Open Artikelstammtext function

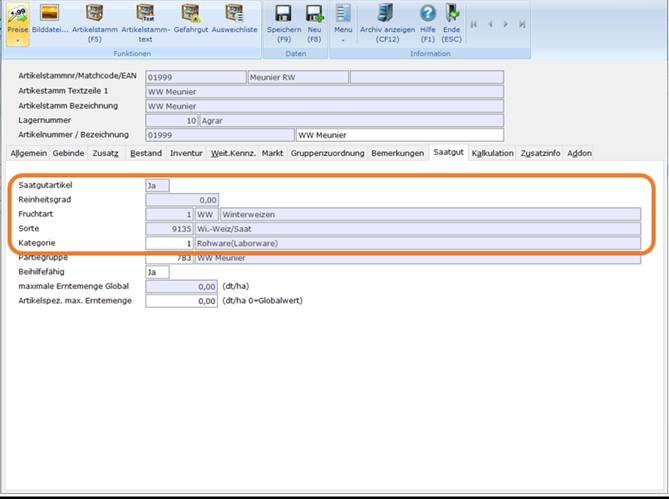(145, 23)
